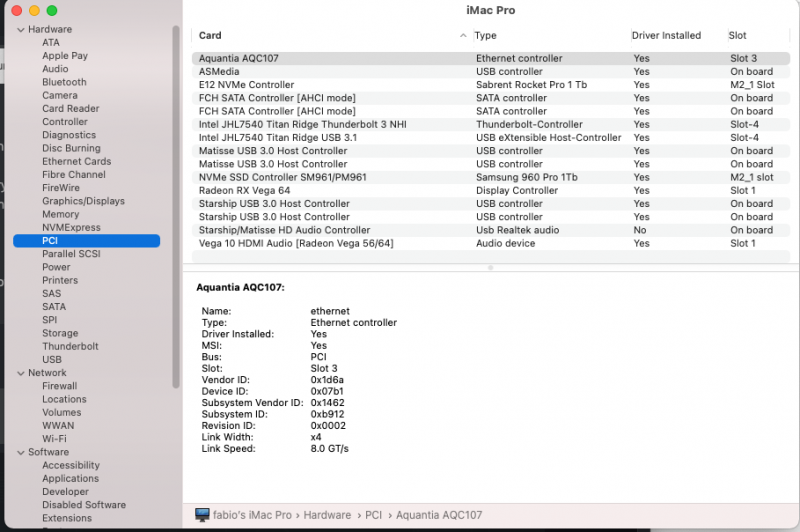This screenshot has width=800, height=532.
Task: Select Ethernet Cards in the sidebar
Action: tap(77, 161)
